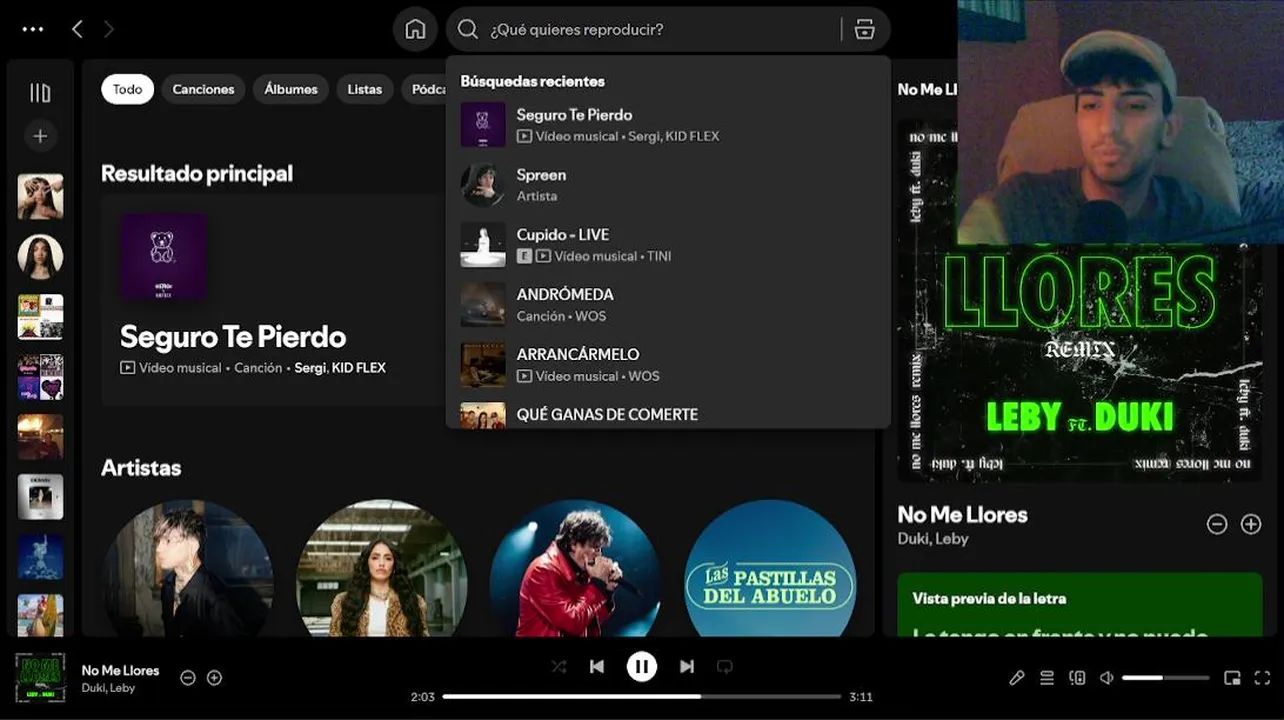The image size is (1284, 720).
Task: Click No Me Llores title in right panel
Action: tap(962, 515)
